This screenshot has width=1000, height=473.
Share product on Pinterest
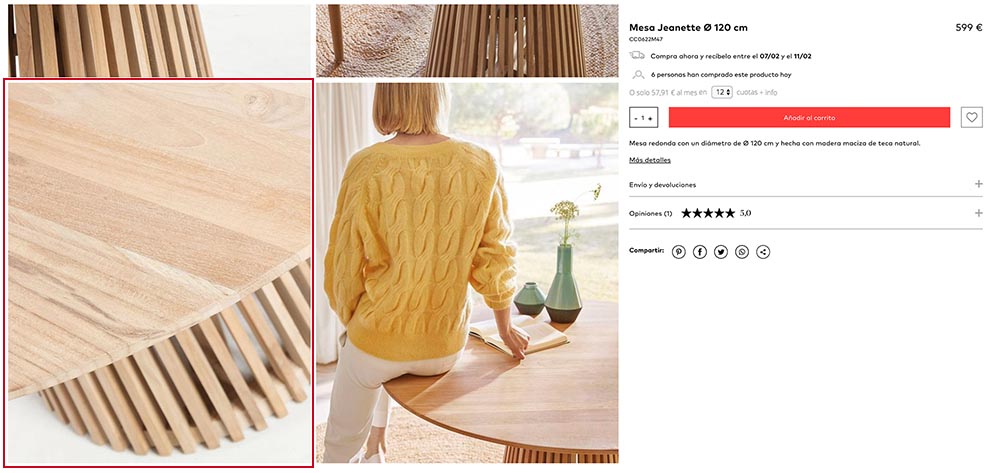click(679, 252)
